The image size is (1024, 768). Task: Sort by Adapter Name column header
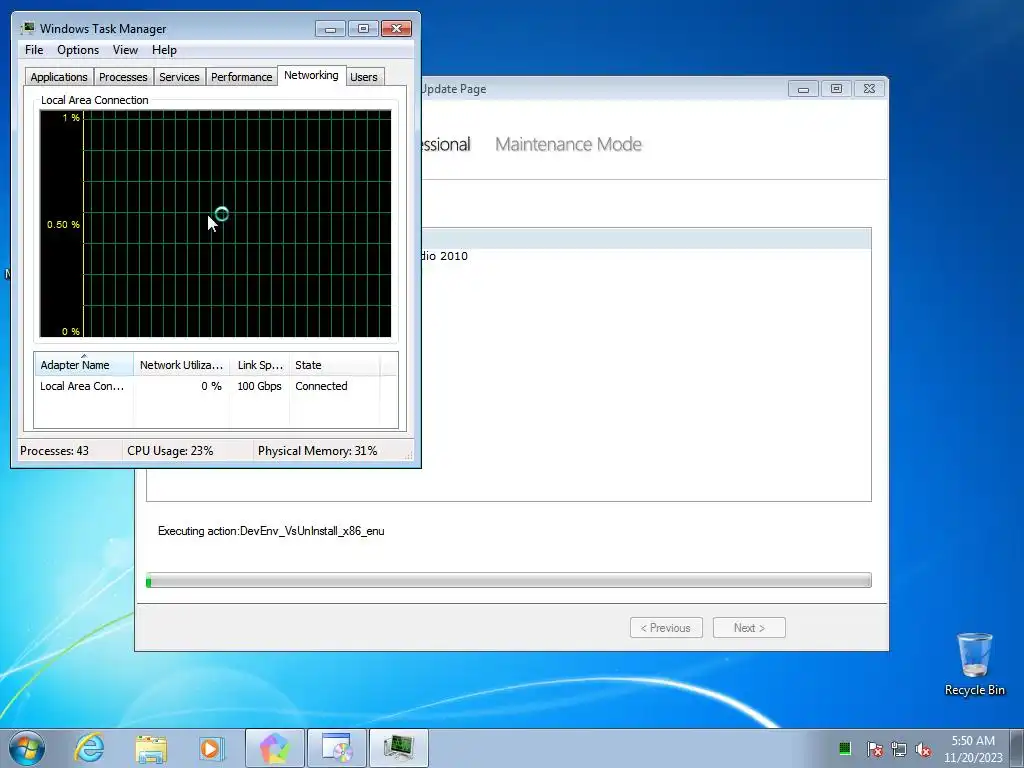(84, 365)
